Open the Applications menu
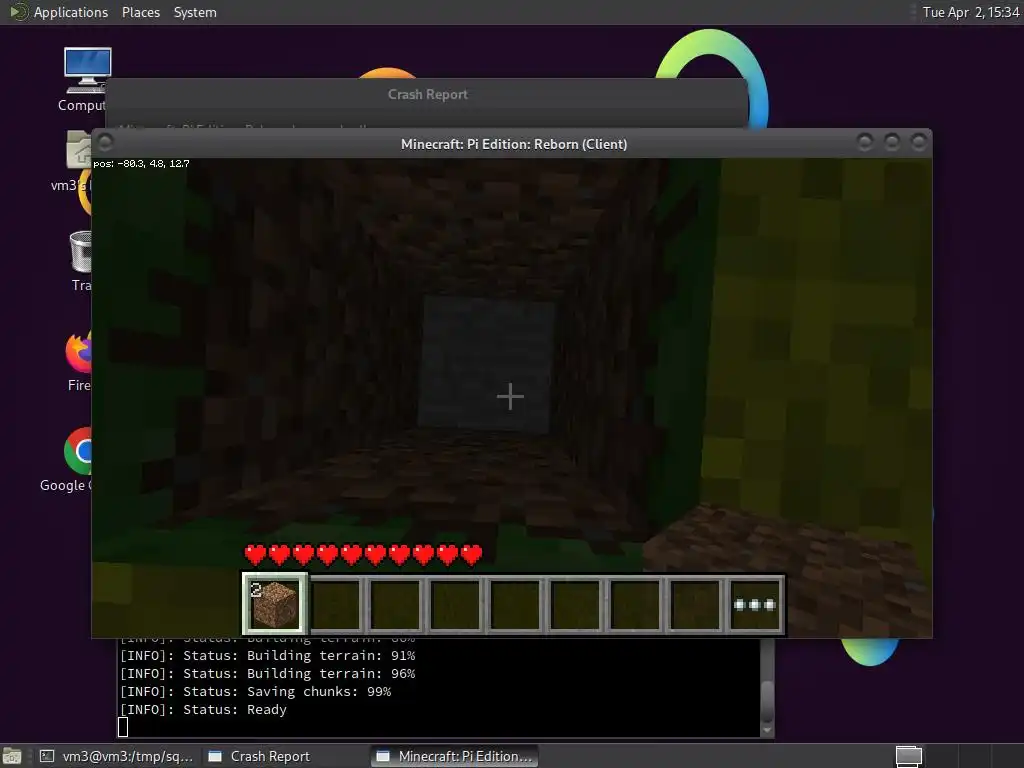Viewport: 1024px width, 768px height. coord(71,12)
